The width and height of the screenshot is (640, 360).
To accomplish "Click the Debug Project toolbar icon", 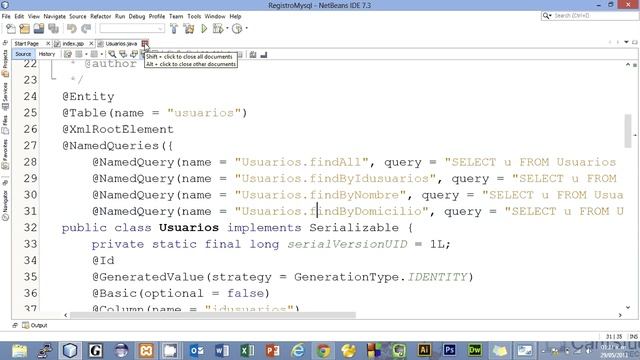I will (x=218, y=29).
